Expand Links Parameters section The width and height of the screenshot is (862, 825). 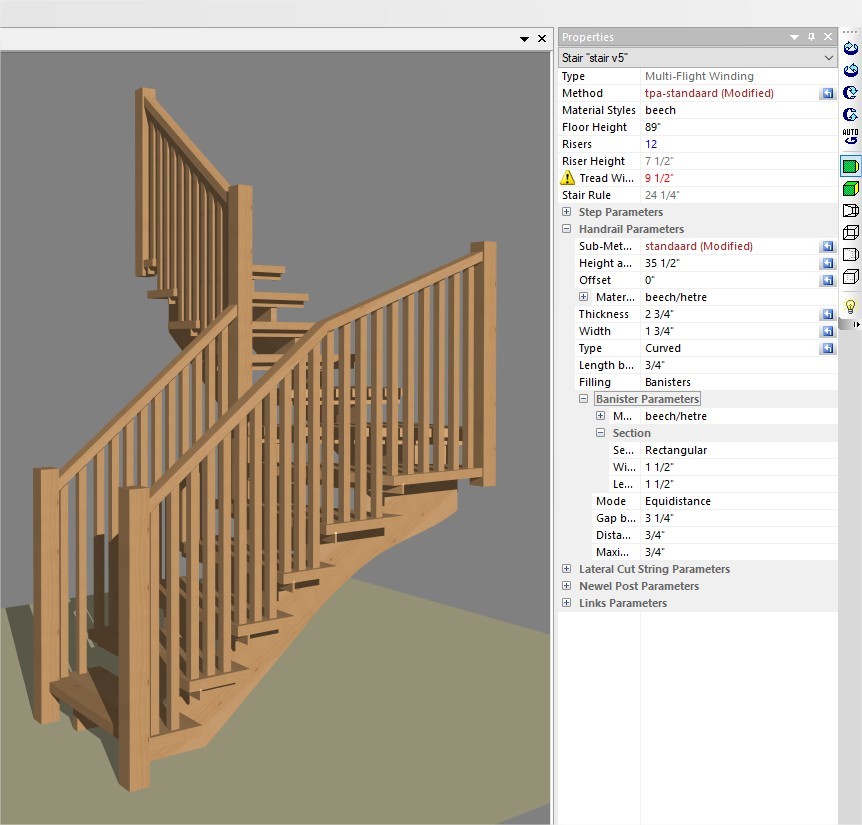click(x=566, y=602)
